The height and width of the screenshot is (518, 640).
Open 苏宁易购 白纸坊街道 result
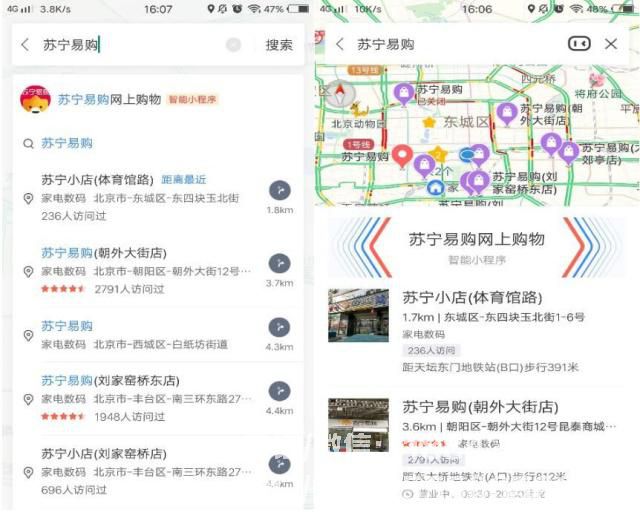158,335
